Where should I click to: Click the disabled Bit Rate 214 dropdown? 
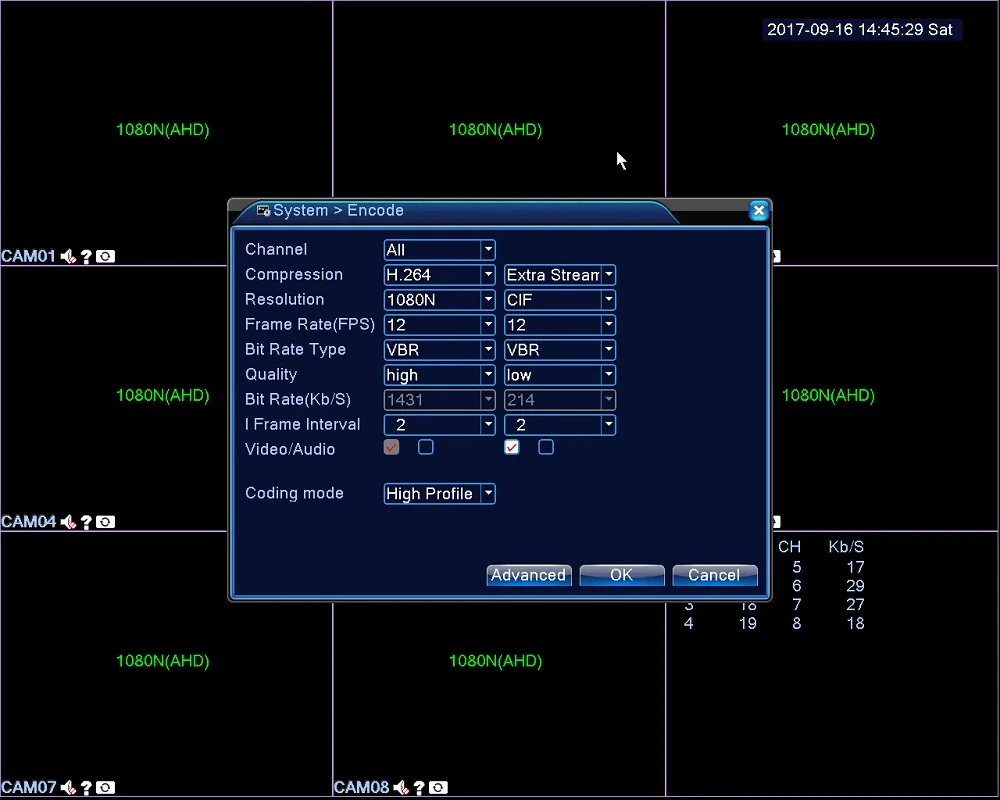pos(559,399)
